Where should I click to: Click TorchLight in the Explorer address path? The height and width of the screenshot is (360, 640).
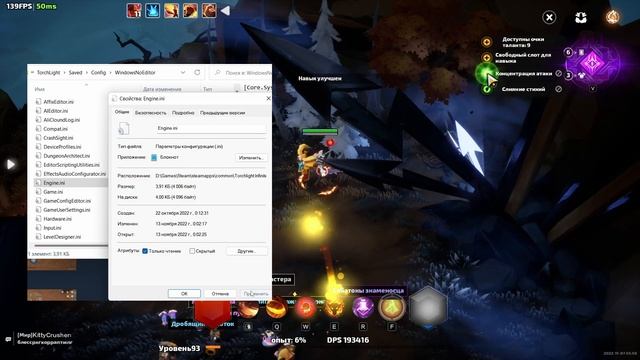coord(49,72)
